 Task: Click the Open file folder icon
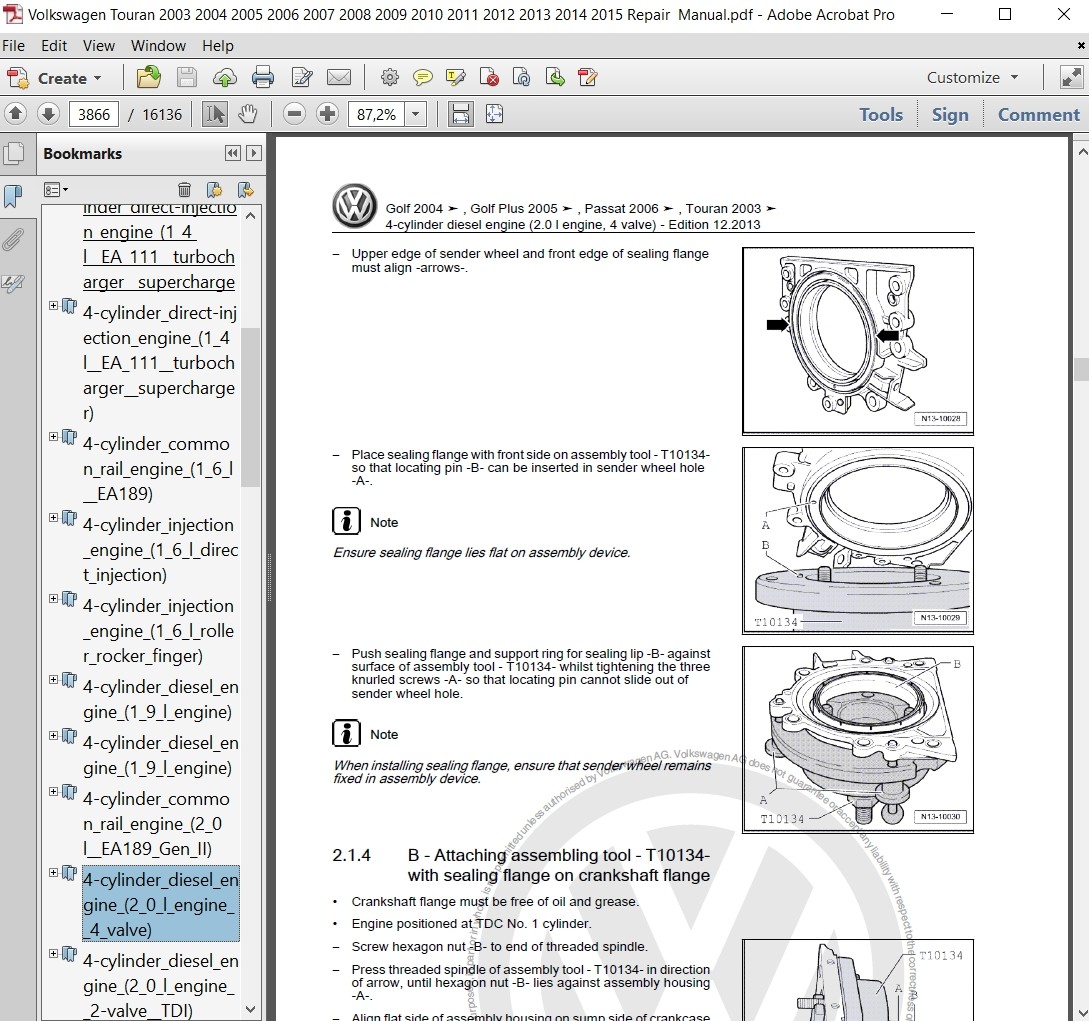148,78
